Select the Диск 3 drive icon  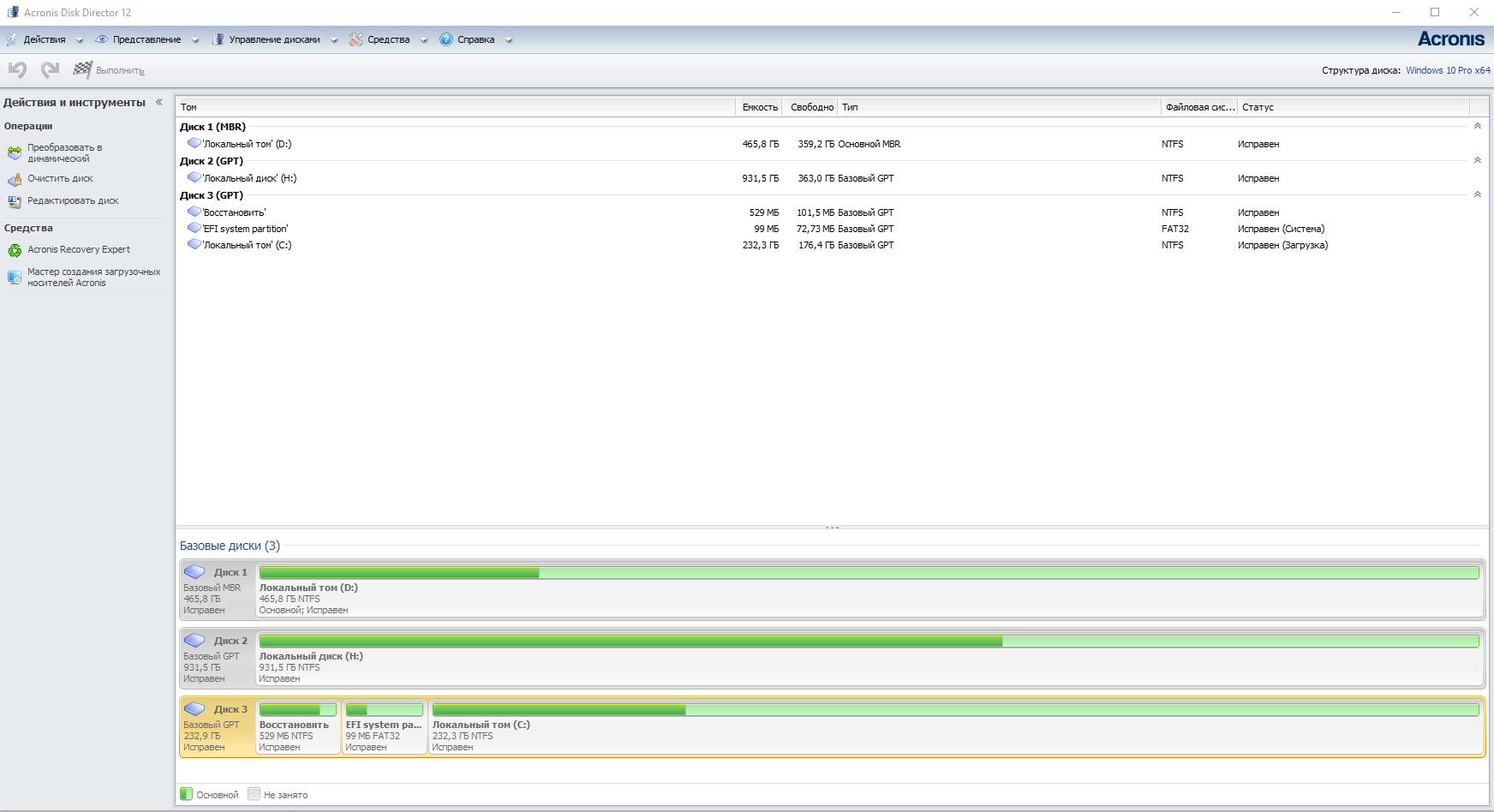tap(195, 708)
